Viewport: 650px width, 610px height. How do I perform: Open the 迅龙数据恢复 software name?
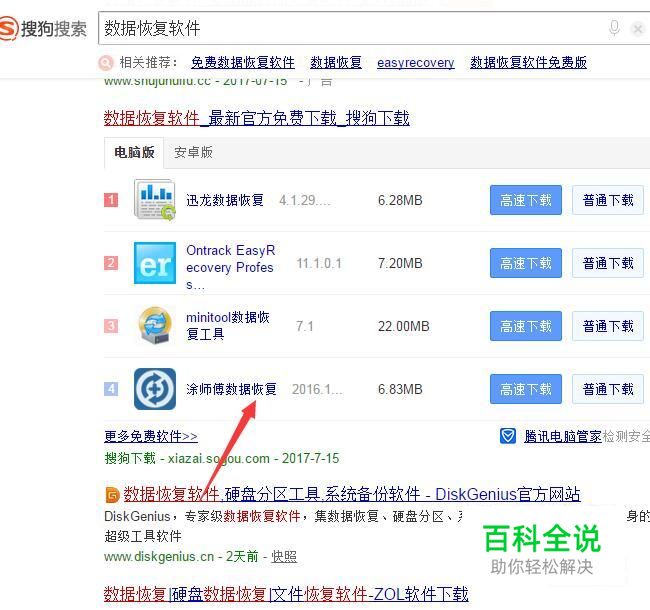[225, 200]
